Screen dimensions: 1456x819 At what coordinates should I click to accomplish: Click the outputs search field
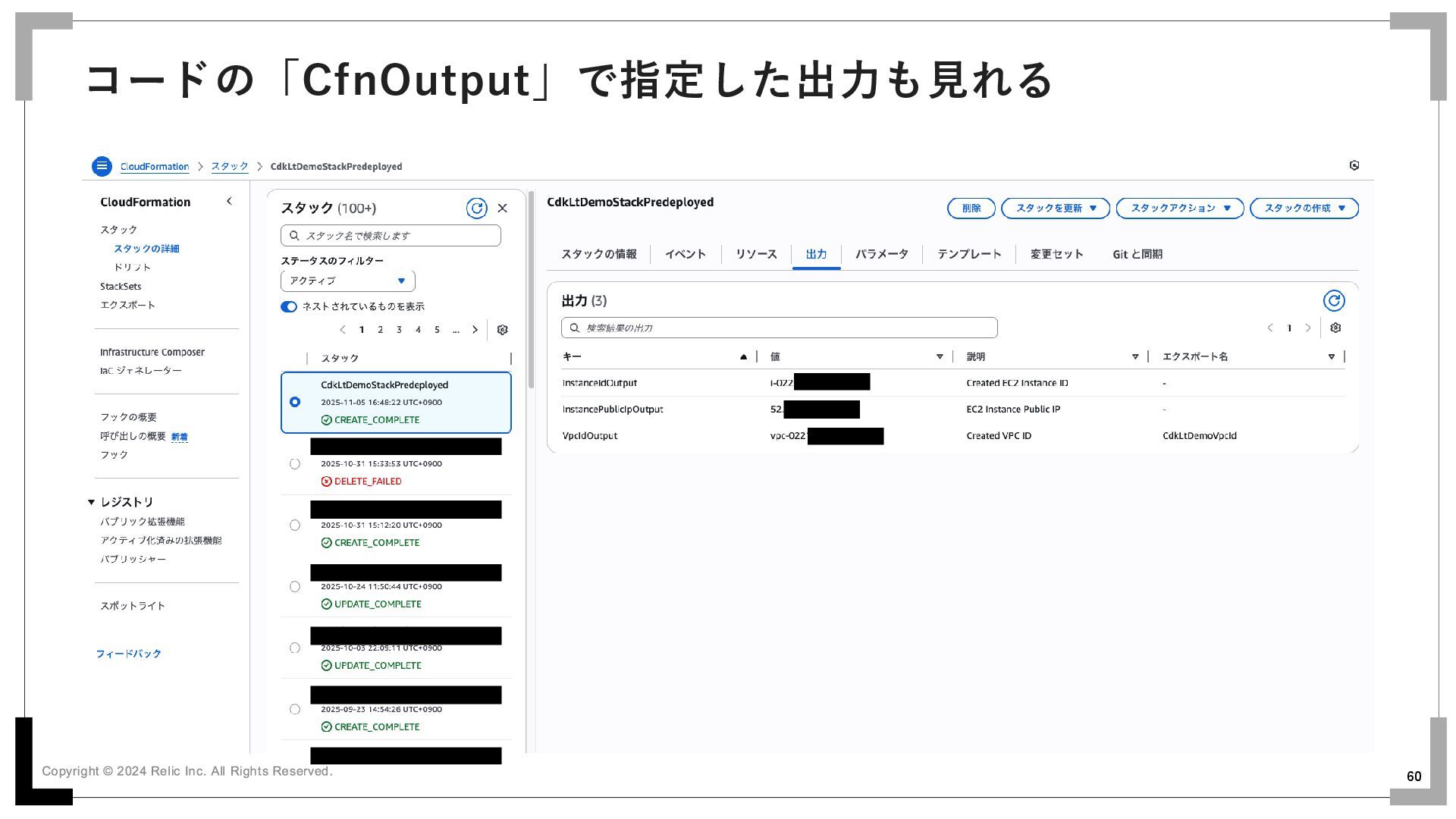[x=779, y=328]
